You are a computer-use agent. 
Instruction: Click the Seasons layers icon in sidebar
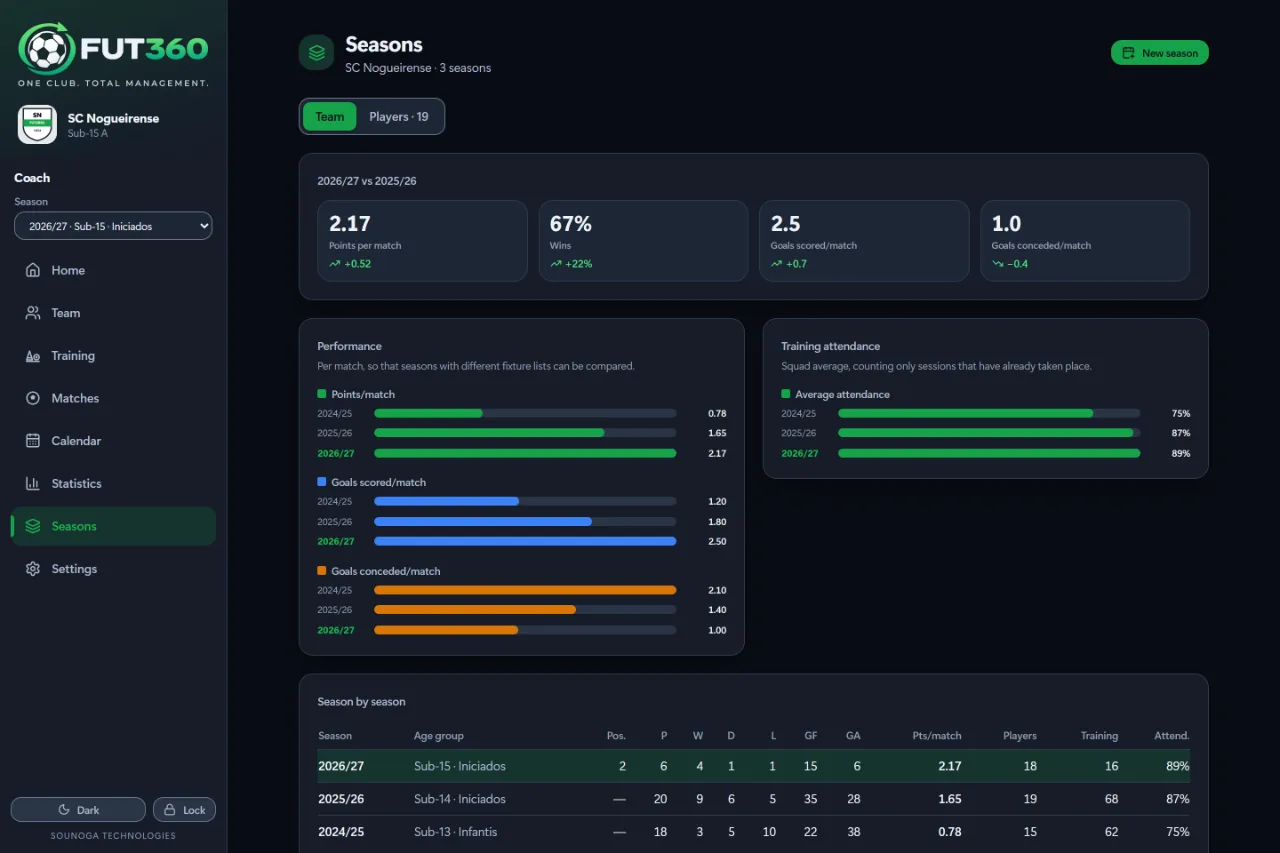[33, 526]
